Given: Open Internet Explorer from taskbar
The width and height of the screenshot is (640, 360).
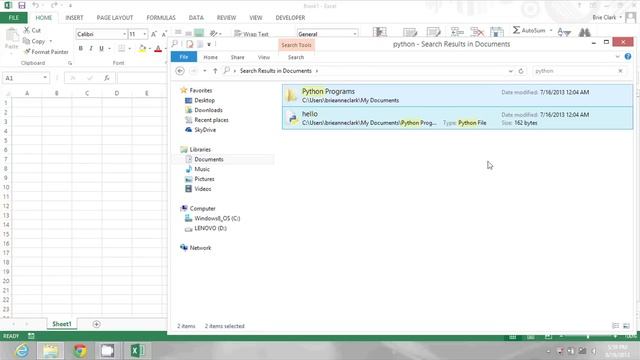Looking at the screenshot, I should pyautogui.click(x=22, y=351).
